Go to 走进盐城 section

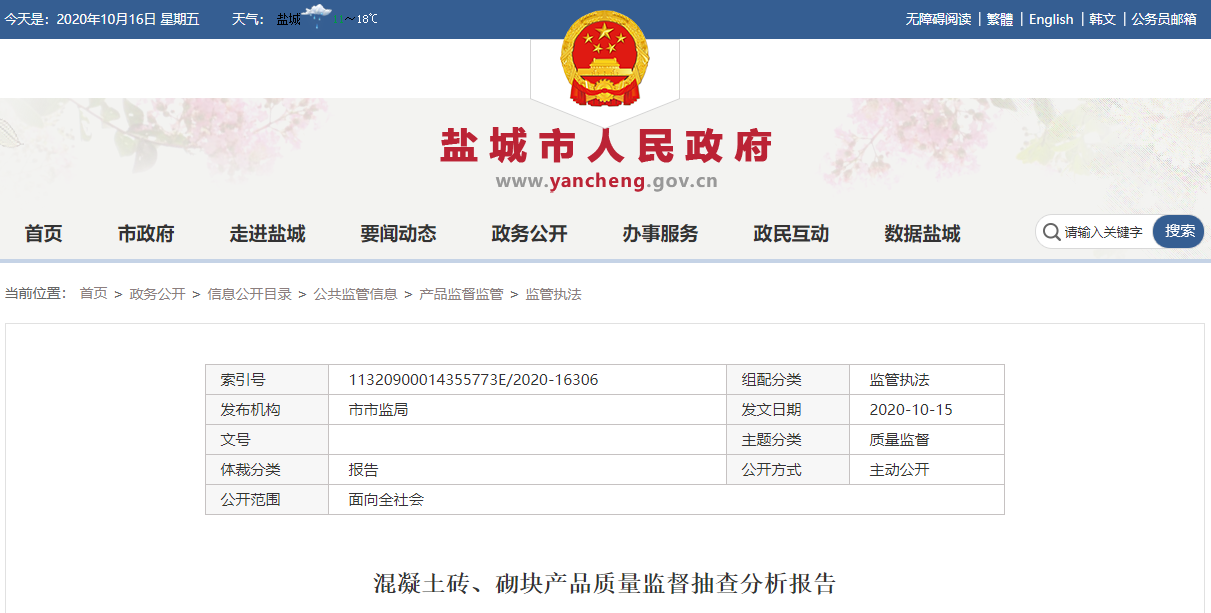pyautogui.click(x=267, y=234)
